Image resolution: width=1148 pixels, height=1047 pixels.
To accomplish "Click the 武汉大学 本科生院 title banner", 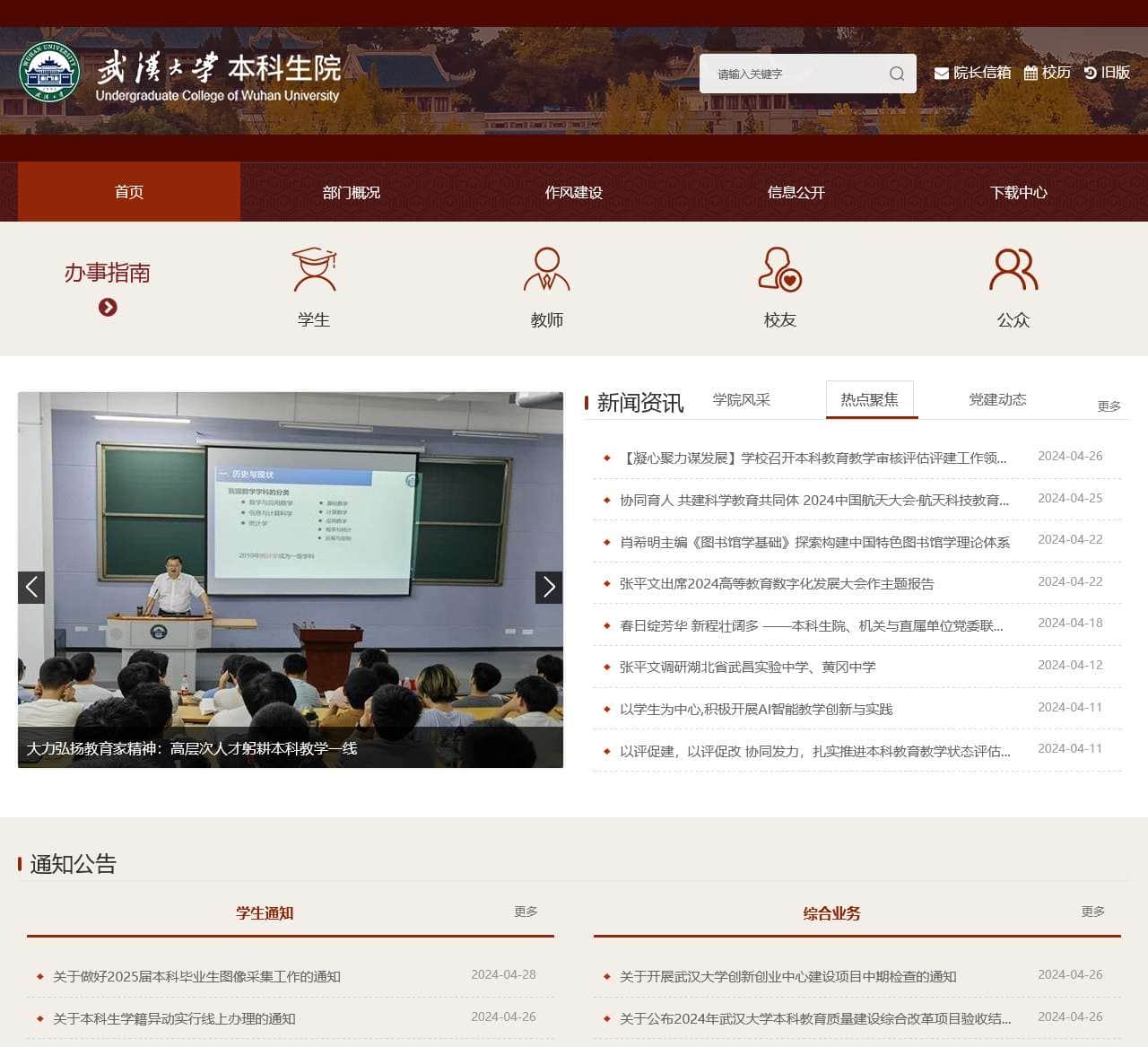I will (x=219, y=75).
